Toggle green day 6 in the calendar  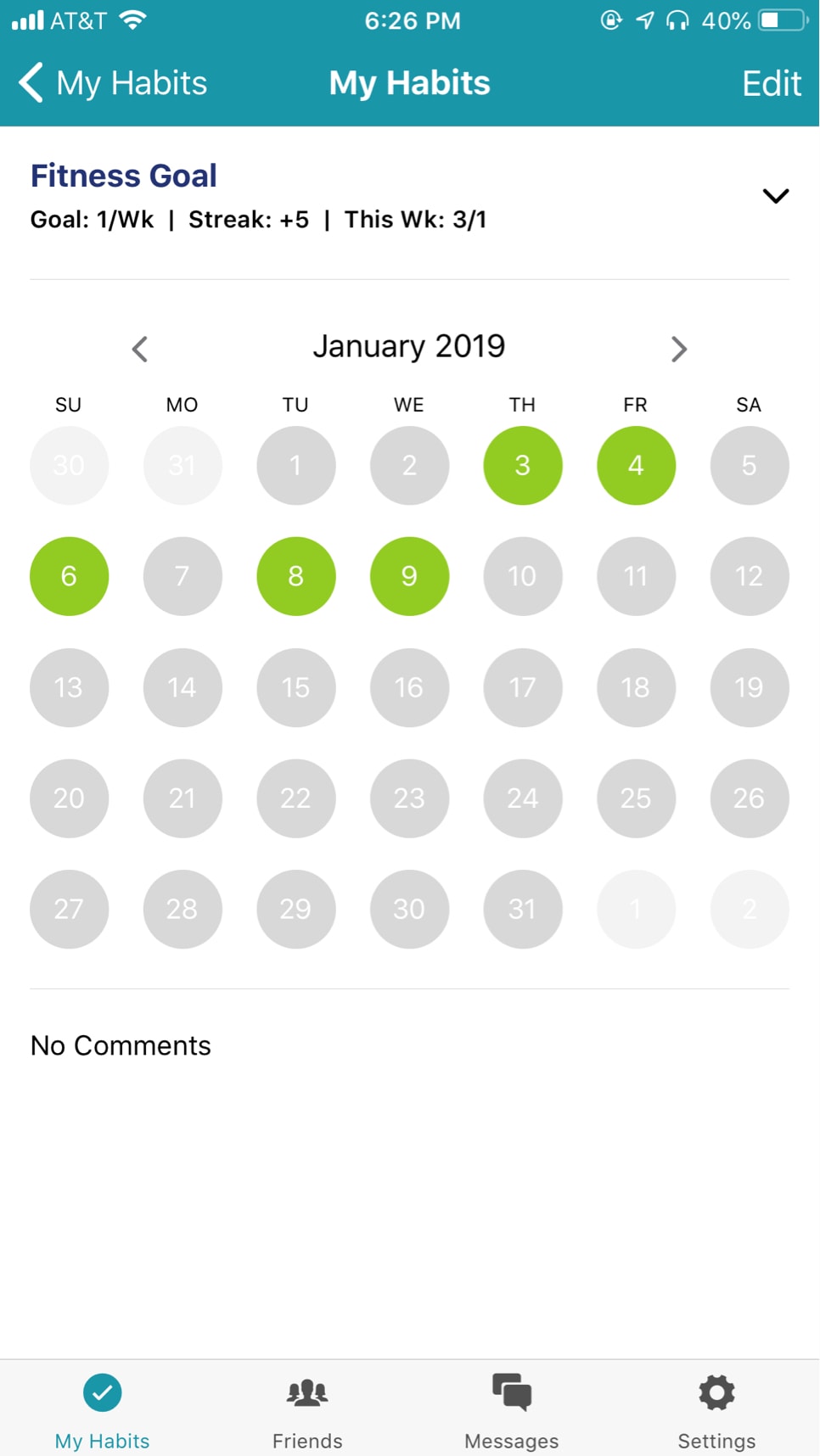(x=69, y=576)
